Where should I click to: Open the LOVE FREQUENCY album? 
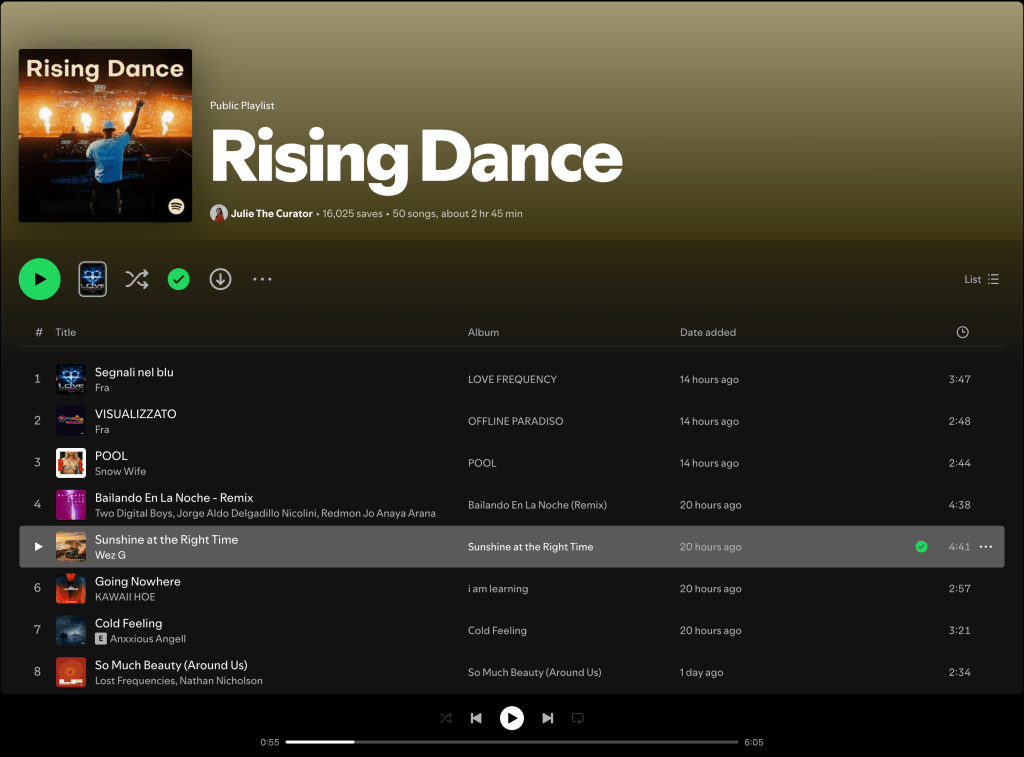(512, 379)
